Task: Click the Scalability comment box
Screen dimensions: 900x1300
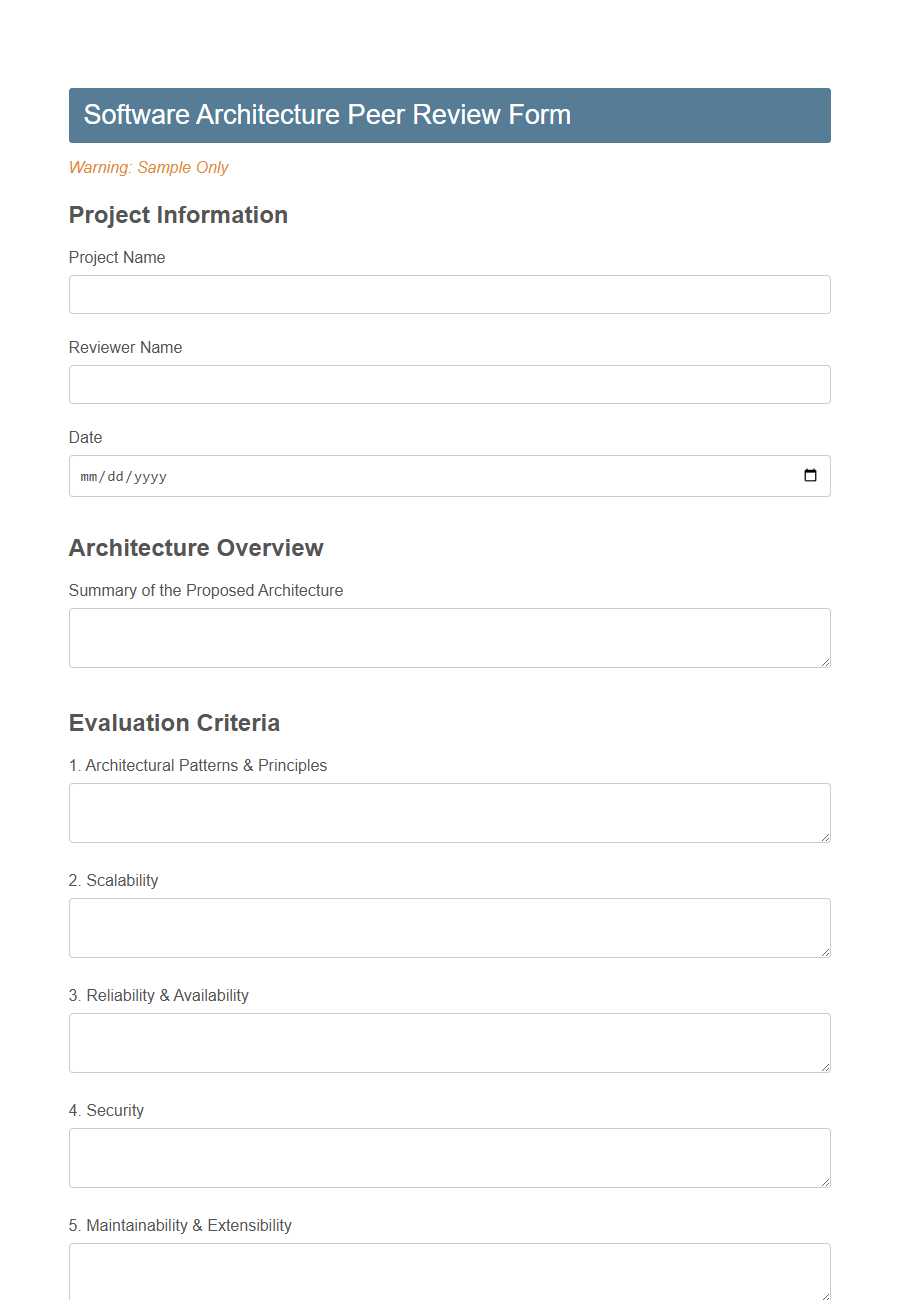Action: pos(449,927)
